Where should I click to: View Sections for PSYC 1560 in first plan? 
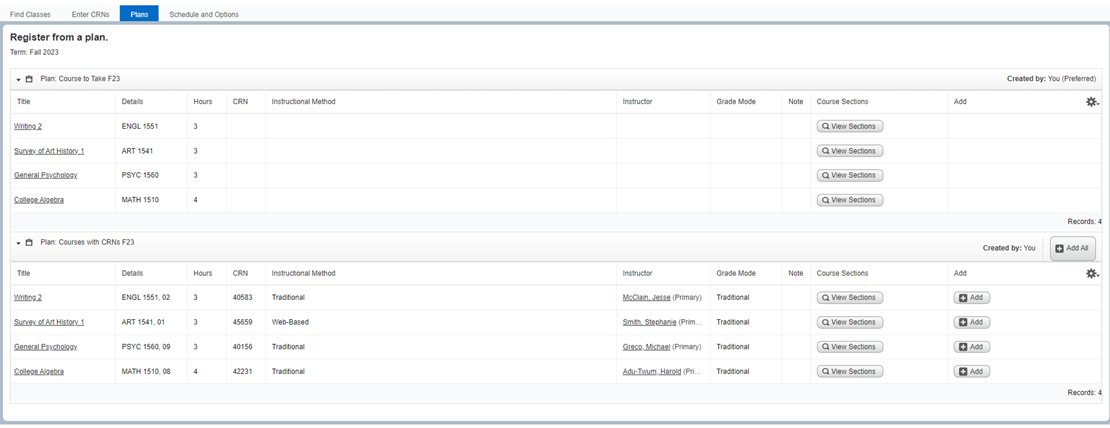pos(849,175)
